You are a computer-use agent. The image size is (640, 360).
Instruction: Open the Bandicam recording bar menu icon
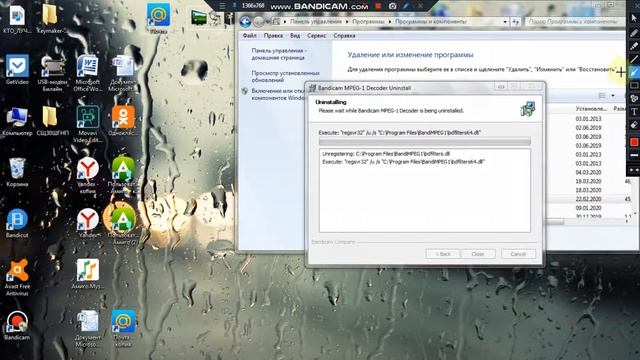[x=222, y=6]
